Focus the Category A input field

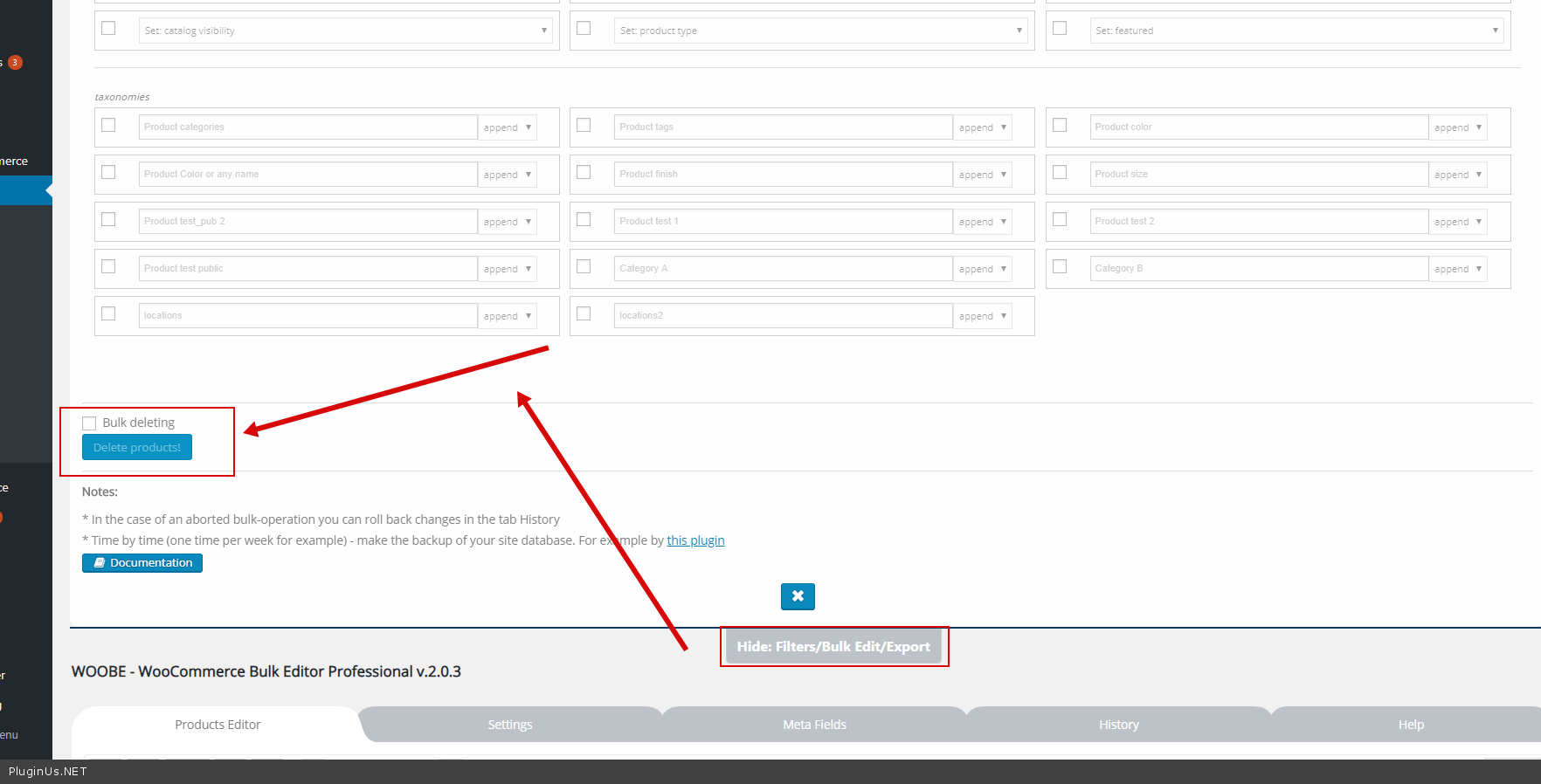[784, 269]
